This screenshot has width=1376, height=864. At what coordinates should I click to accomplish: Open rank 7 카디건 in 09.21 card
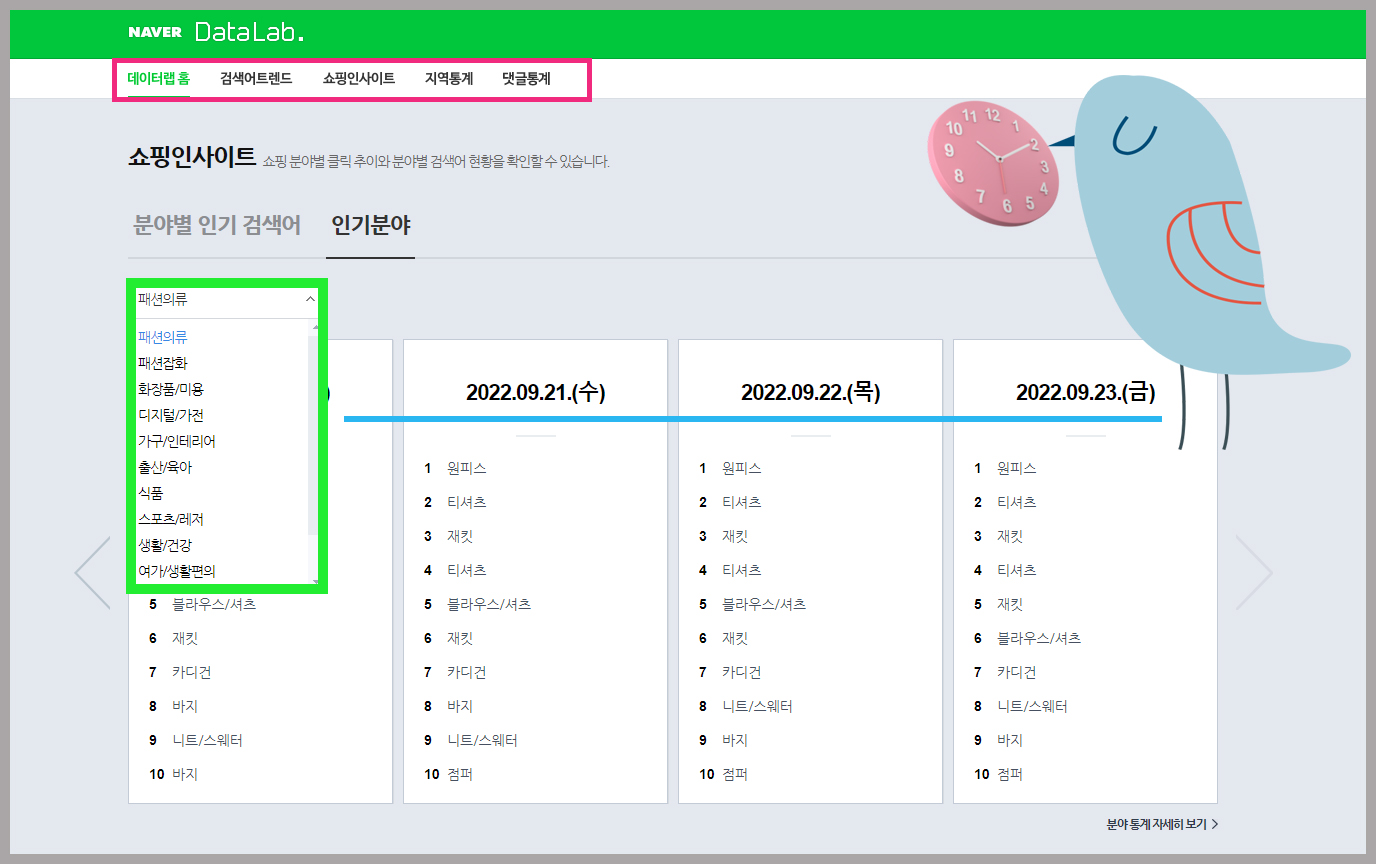point(467,672)
